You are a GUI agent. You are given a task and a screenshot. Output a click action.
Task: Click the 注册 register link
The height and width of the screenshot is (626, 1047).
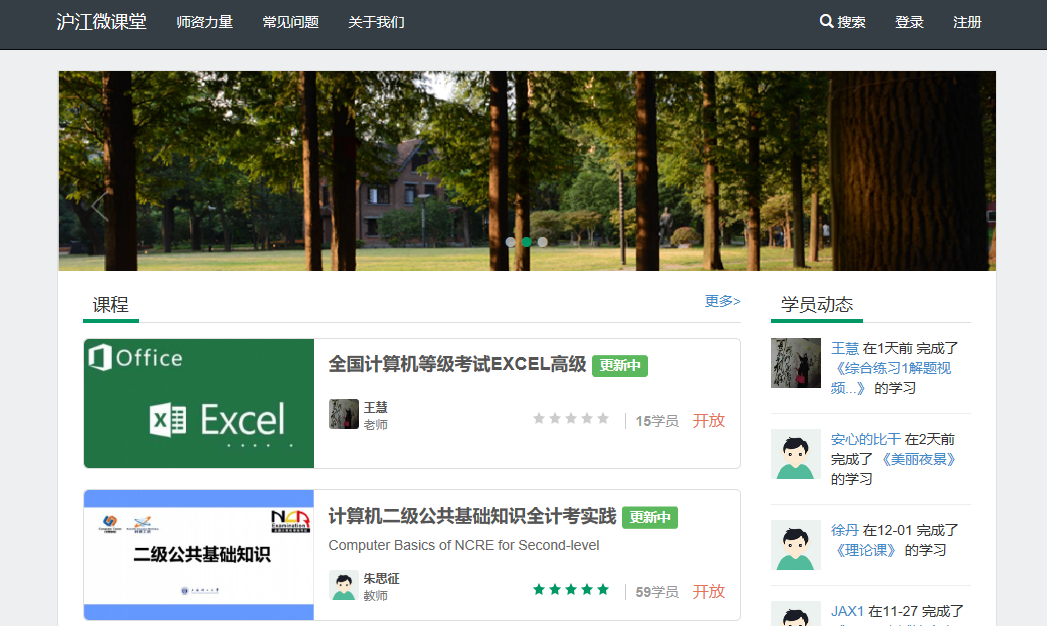[x=967, y=22]
